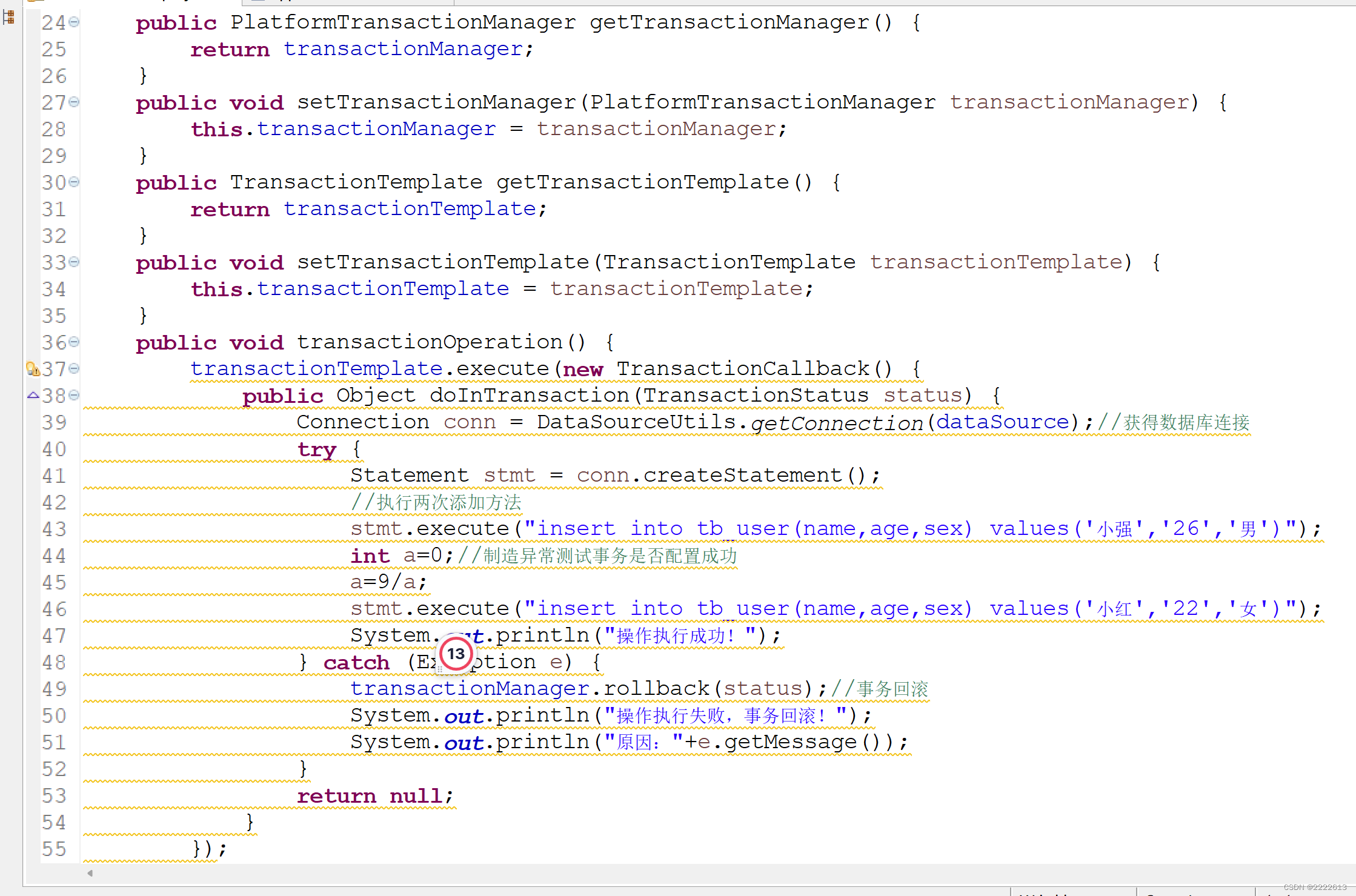This screenshot has height=896, width=1356.
Task: Fold transactionOperation method at line 36
Action: pos(74,342)
